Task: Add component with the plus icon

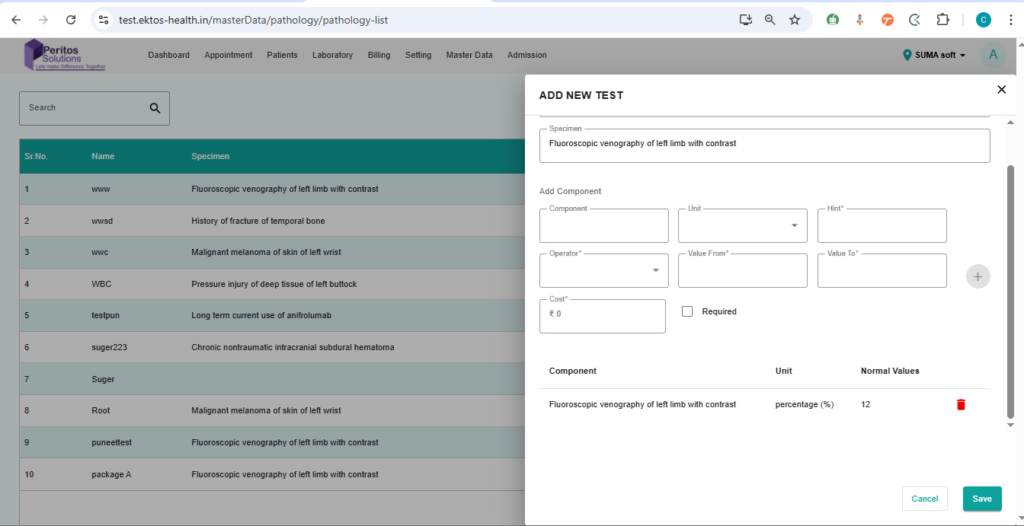Action: tap(978, 277)
